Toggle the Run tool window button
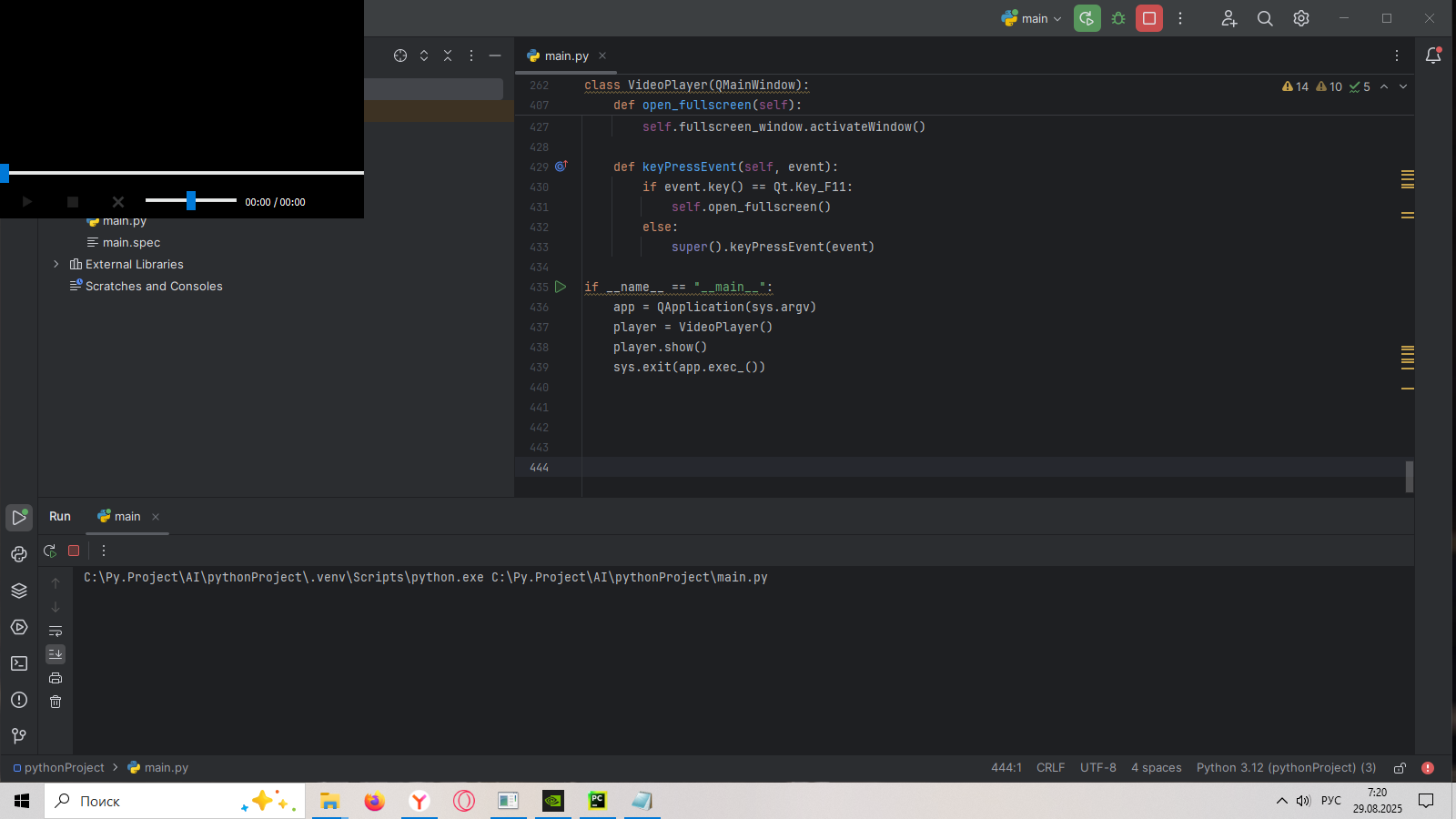Viewport: 1456px width, 819px height. click(19, 518)
